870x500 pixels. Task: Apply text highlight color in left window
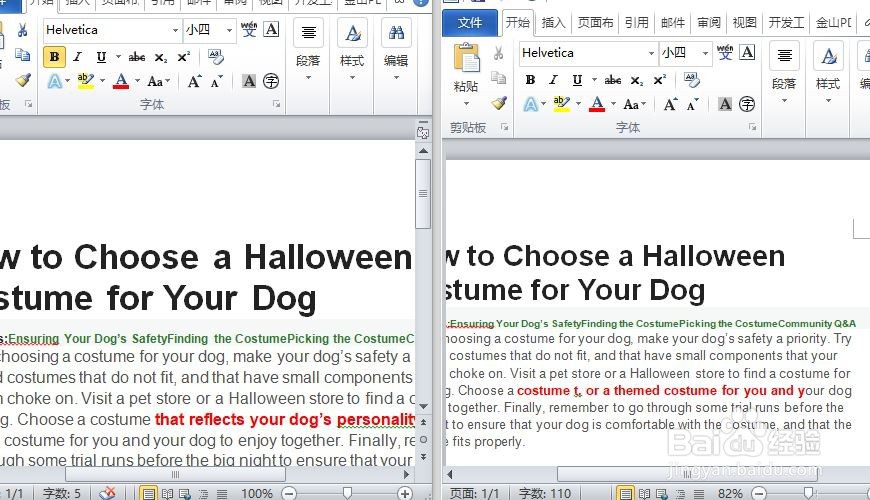pyautogui.click(x=85, y=82)
